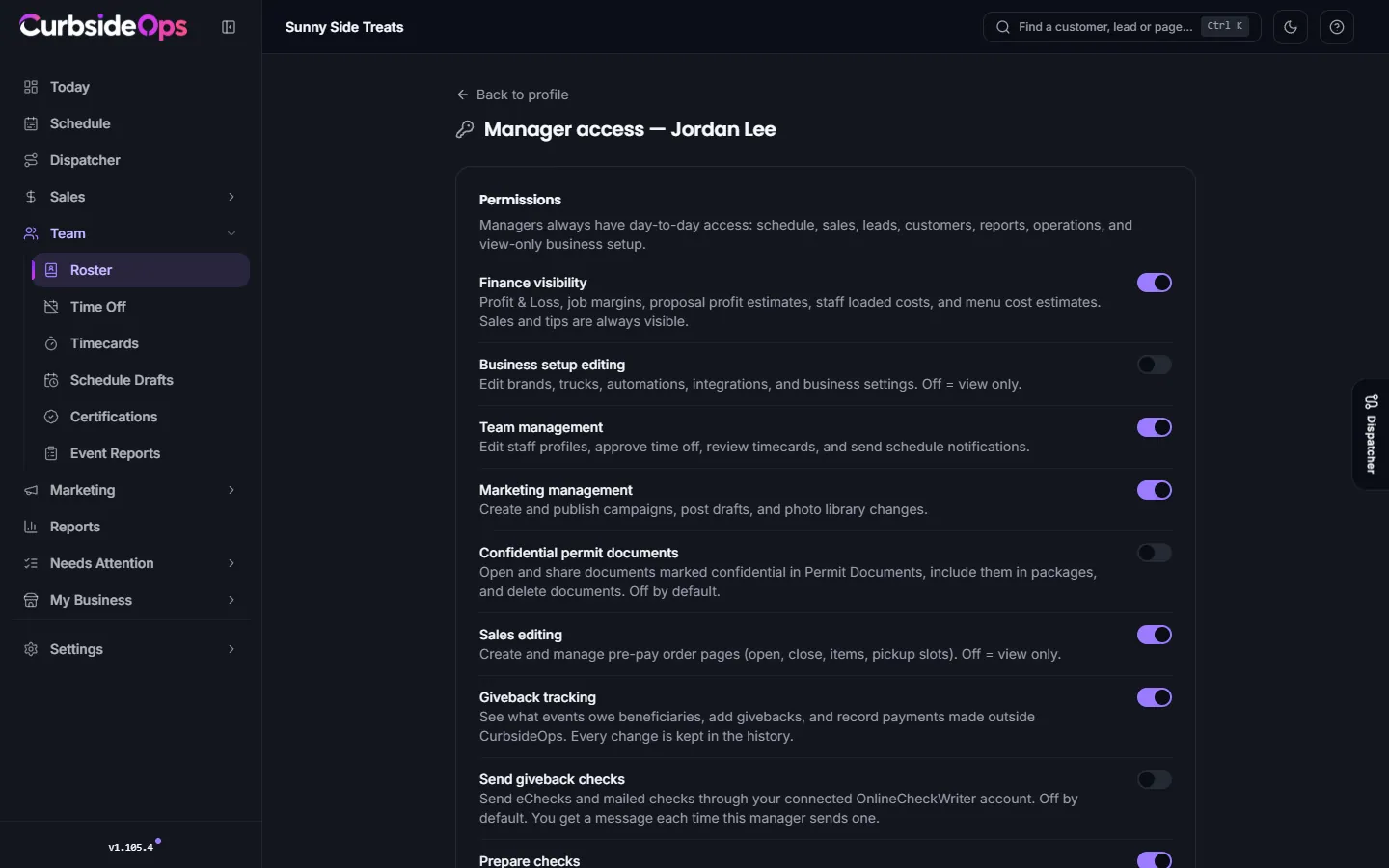Turn off Giveback tracking toggle
This screenshot has width=1389, height=868.
click(1155, 697)
